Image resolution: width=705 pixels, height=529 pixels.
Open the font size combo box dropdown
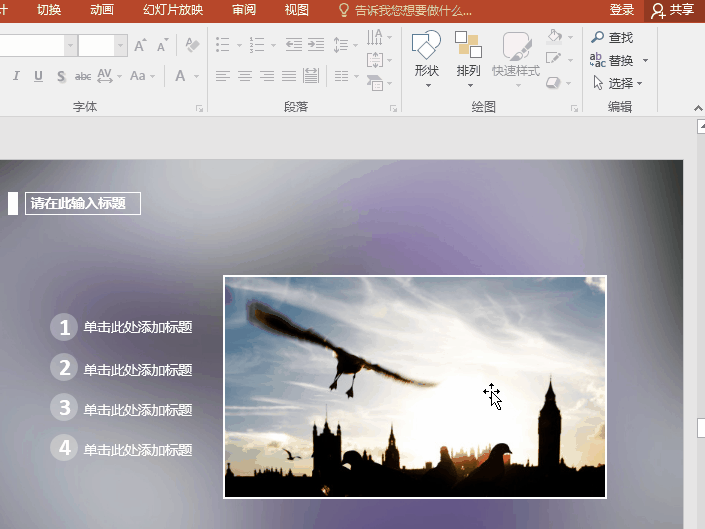point(120,45)
